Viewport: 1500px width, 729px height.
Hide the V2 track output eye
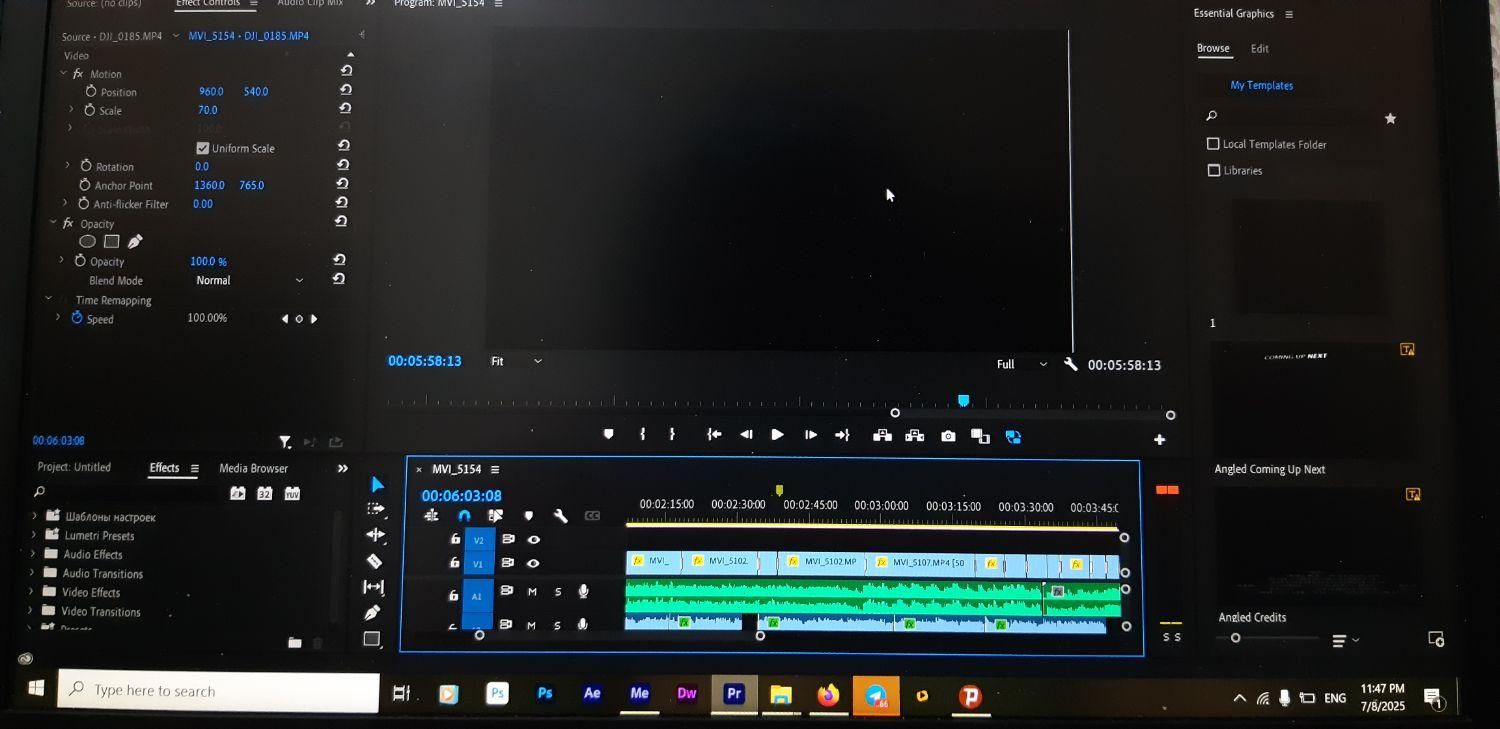pos(534,539)
